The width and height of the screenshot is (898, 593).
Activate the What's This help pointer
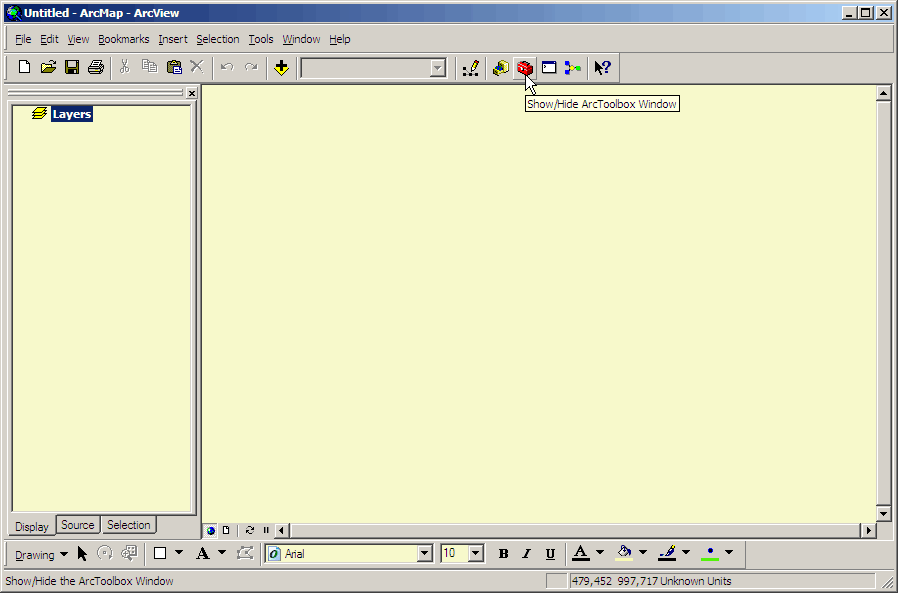[x=602, y=68]
